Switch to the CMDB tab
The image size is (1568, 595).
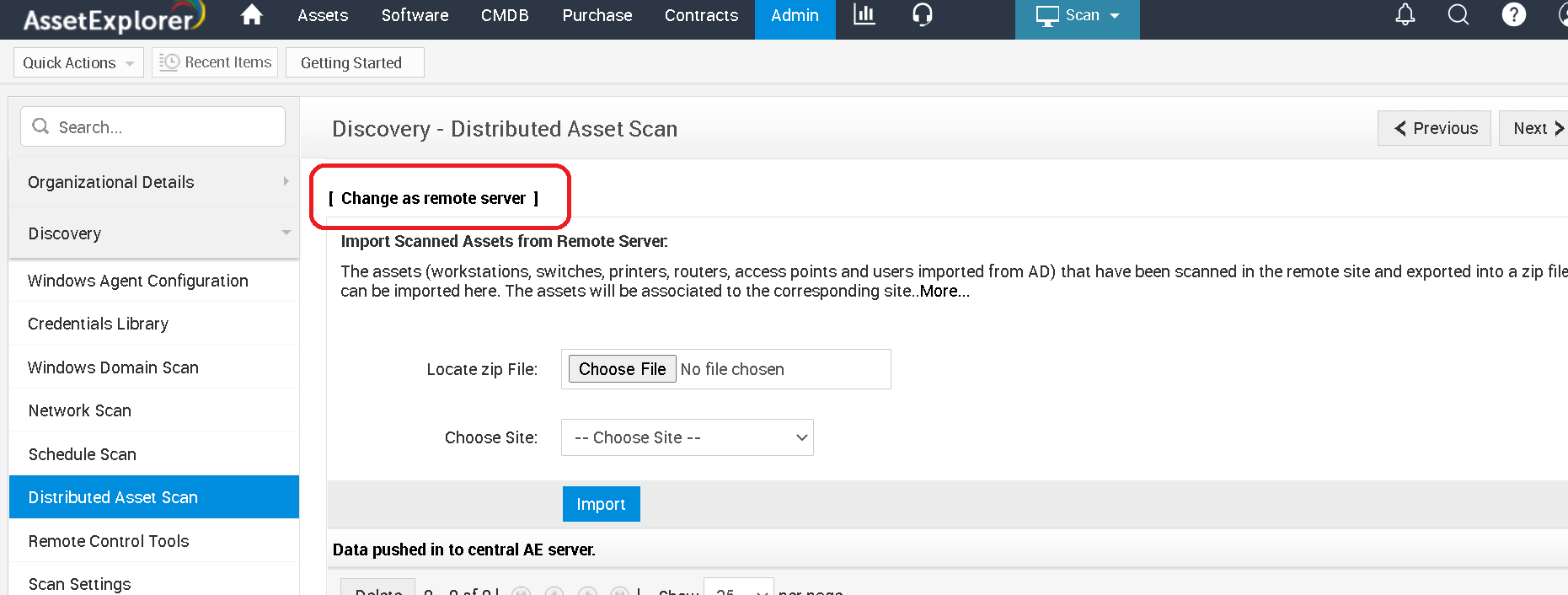point(505,16)
